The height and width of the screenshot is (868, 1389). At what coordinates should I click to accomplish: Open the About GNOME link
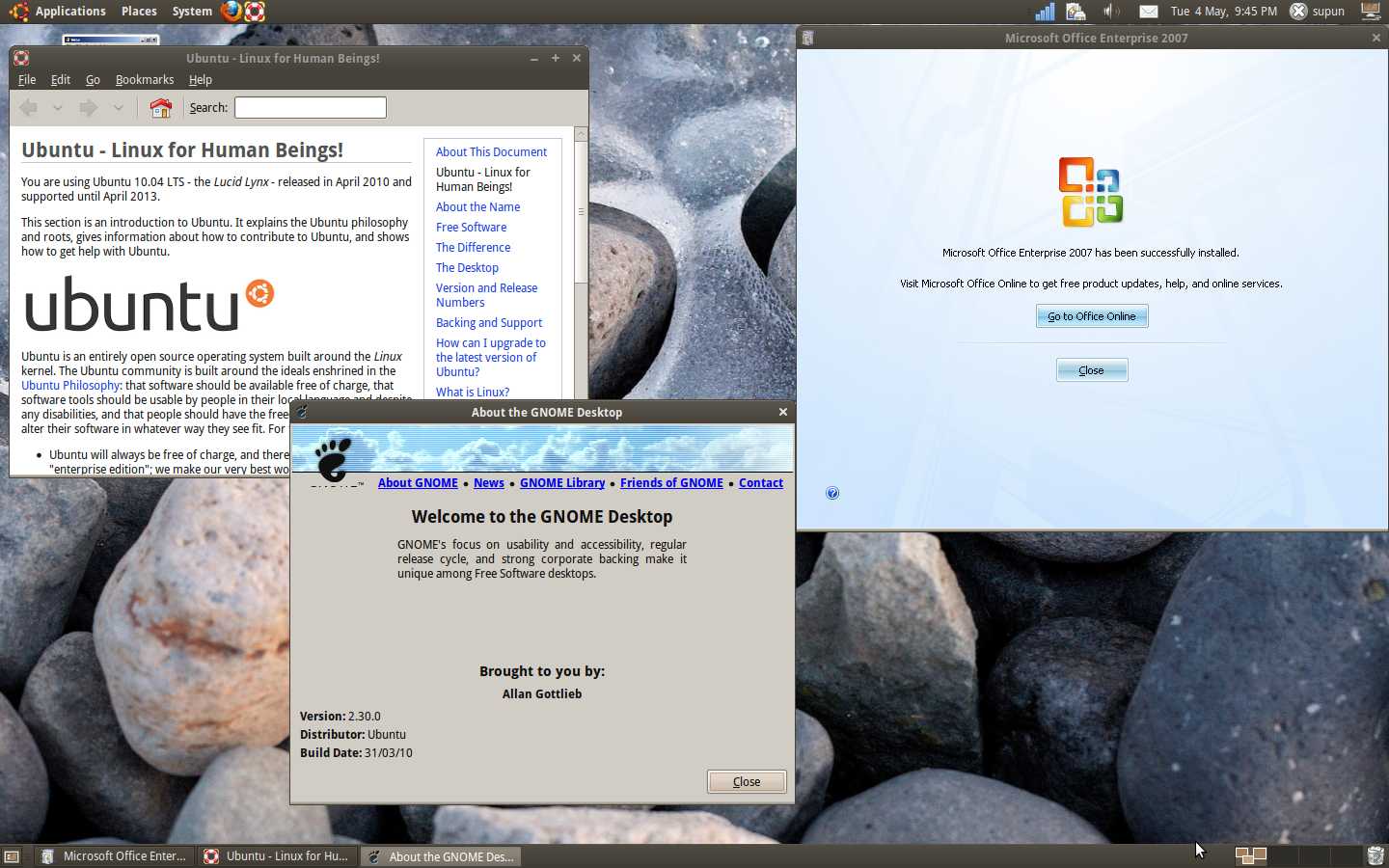[418, 483]
